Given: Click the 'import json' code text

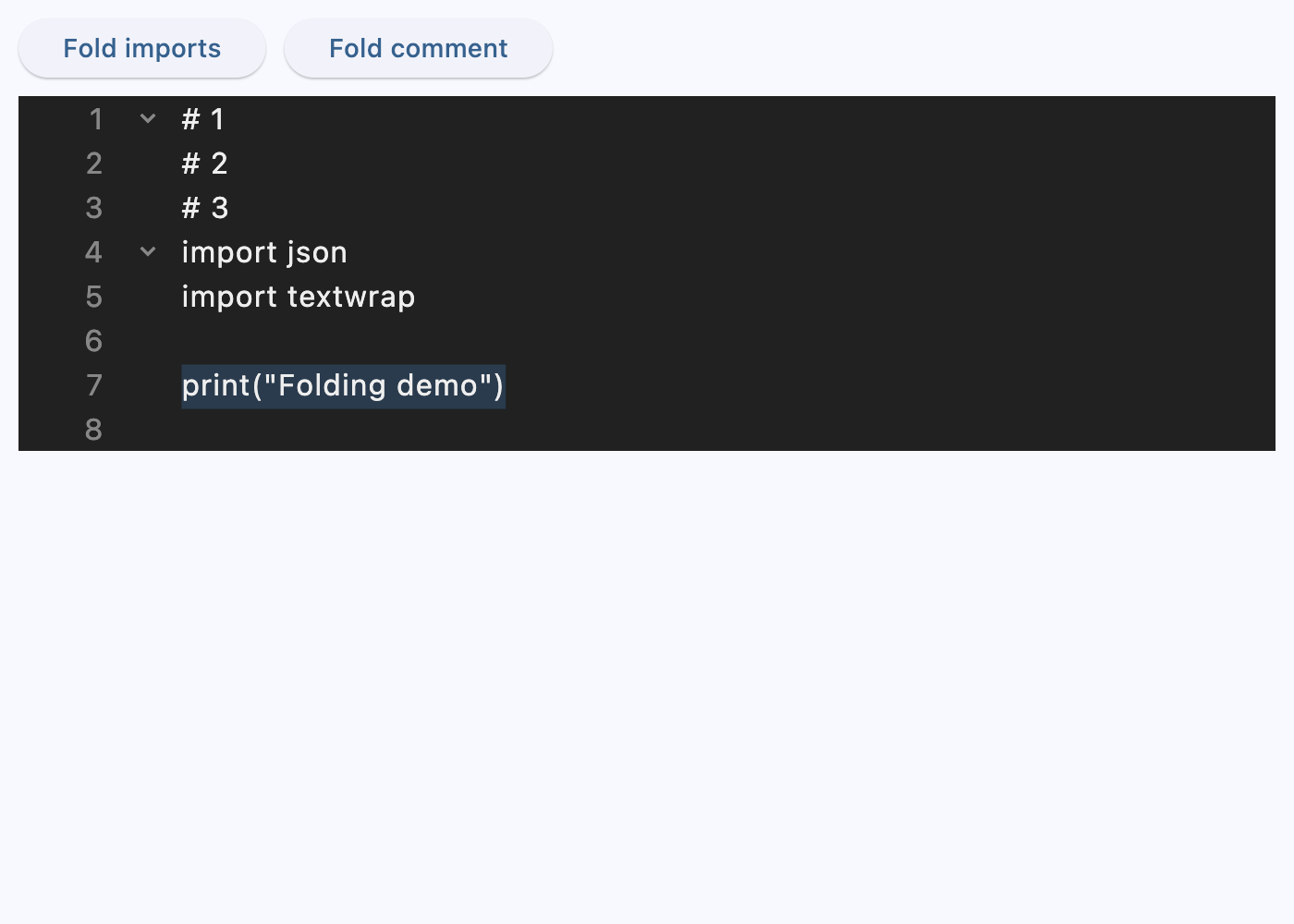Looking at the screenshot, I should coord(264,251).
